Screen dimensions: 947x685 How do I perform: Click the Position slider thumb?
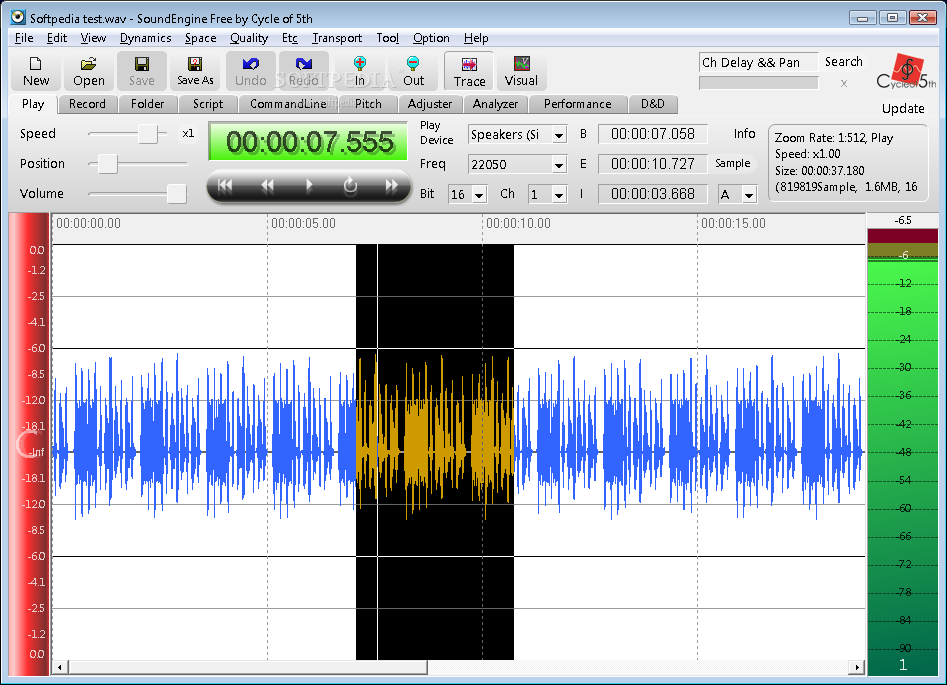108,163
